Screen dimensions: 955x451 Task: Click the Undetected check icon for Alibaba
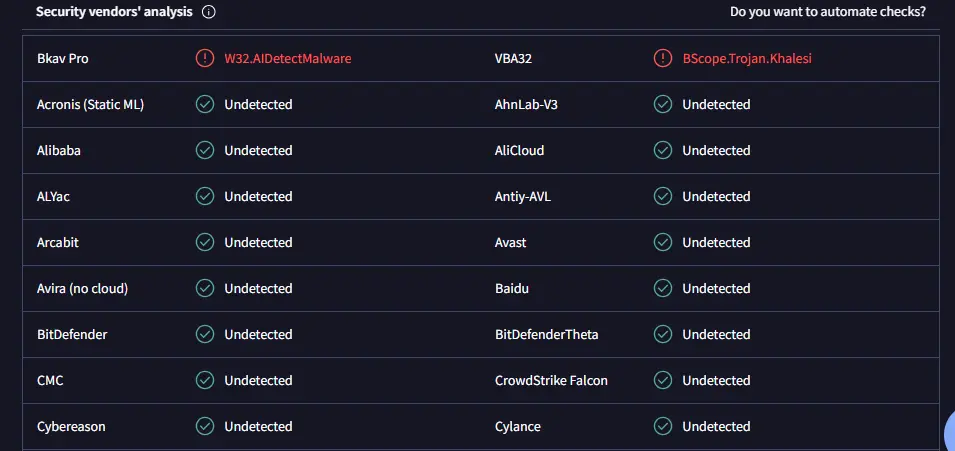pyautogui.click(x=205, y=151)
